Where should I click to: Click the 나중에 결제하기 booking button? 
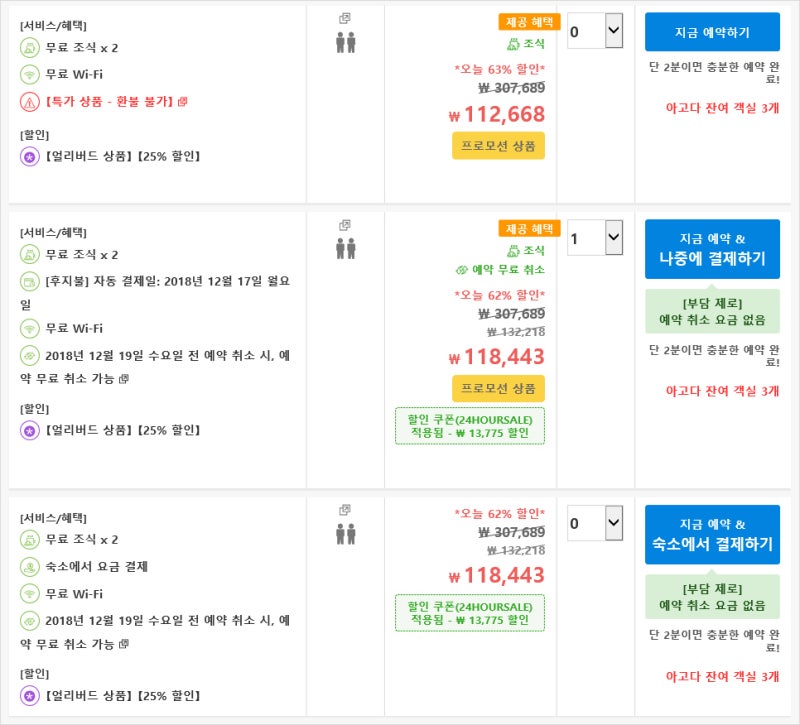point(712,250)
